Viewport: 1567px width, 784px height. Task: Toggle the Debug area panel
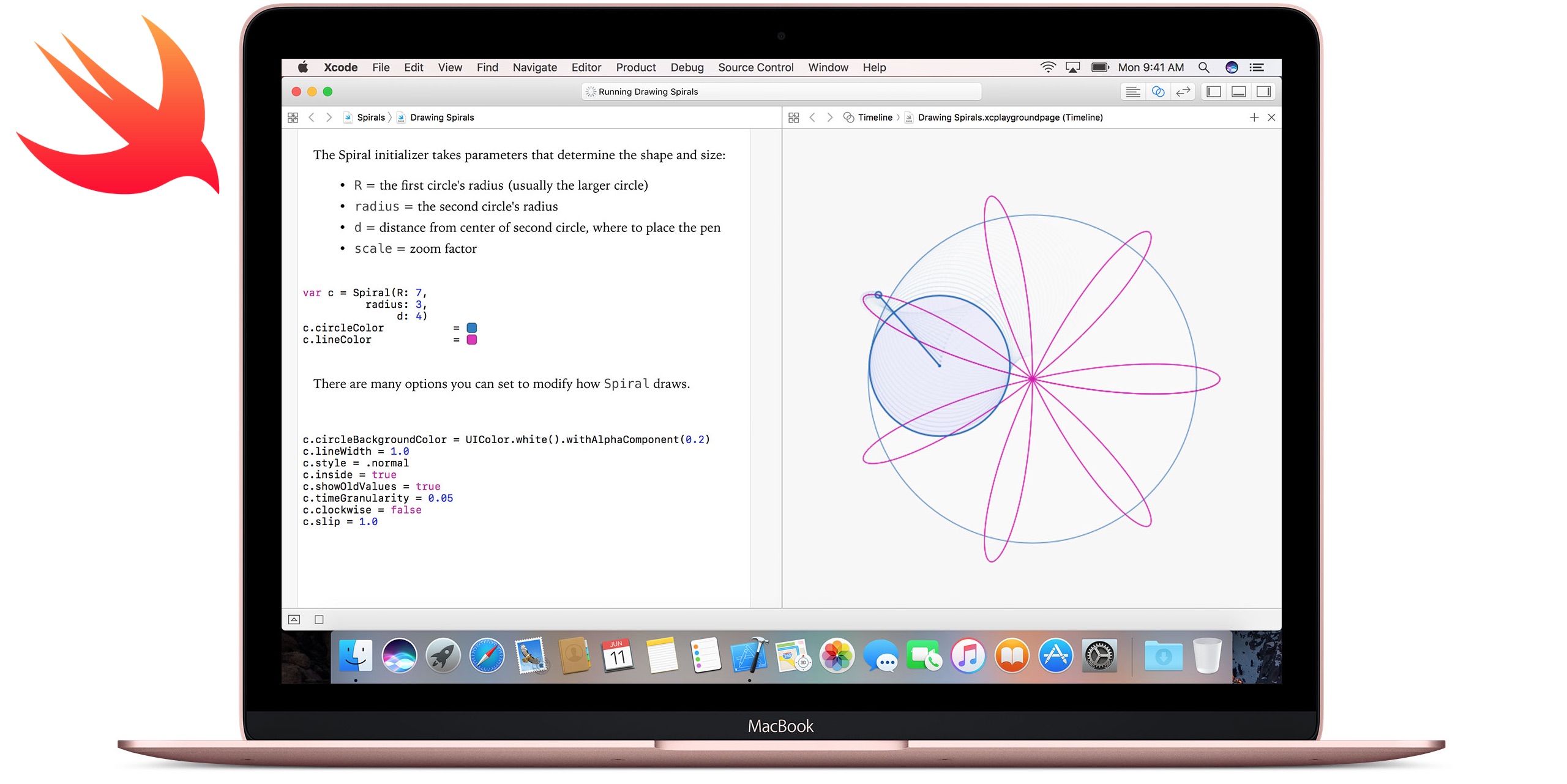[x=1238, y=92]
